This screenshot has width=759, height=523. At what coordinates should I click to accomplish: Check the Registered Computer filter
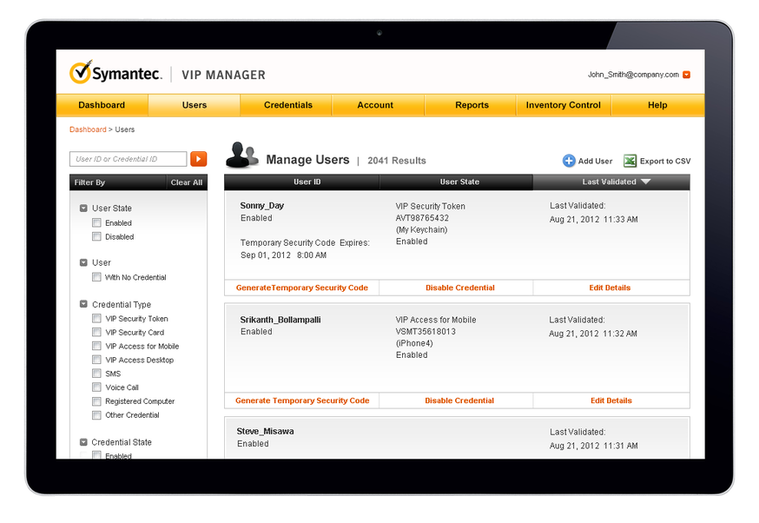click(97, 401)
